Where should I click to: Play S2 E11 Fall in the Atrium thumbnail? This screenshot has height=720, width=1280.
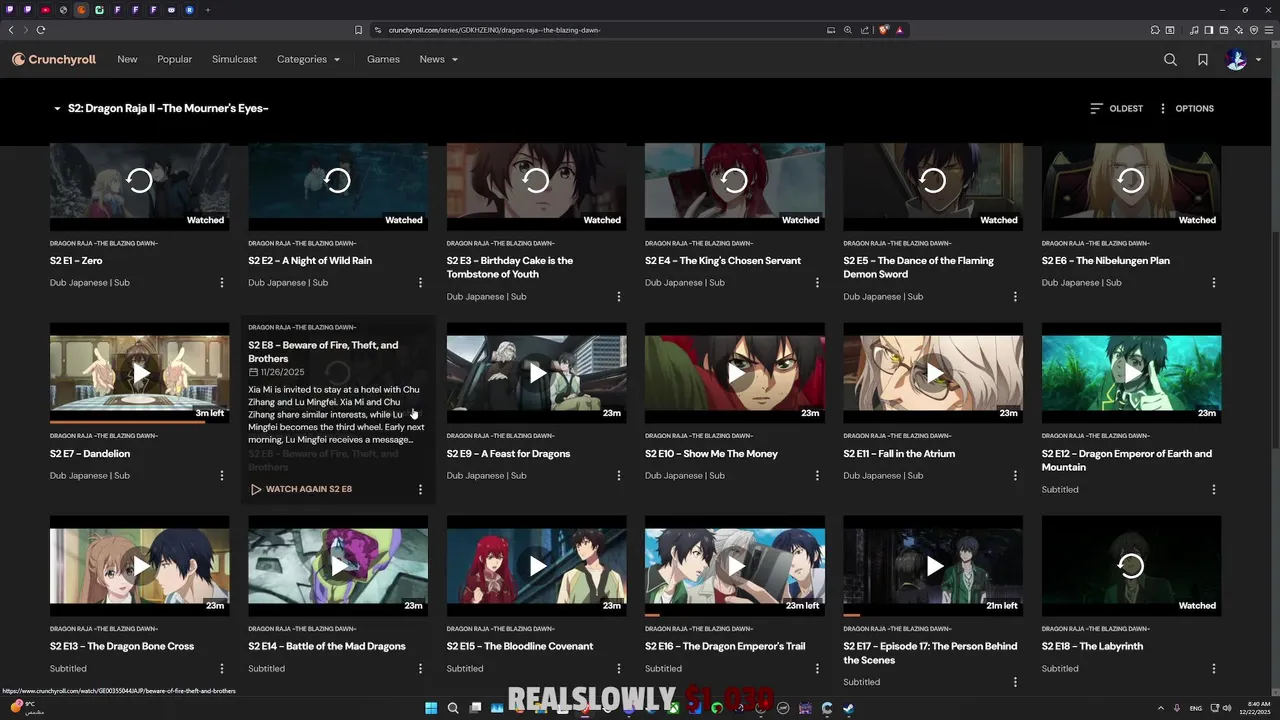point(933,373)
